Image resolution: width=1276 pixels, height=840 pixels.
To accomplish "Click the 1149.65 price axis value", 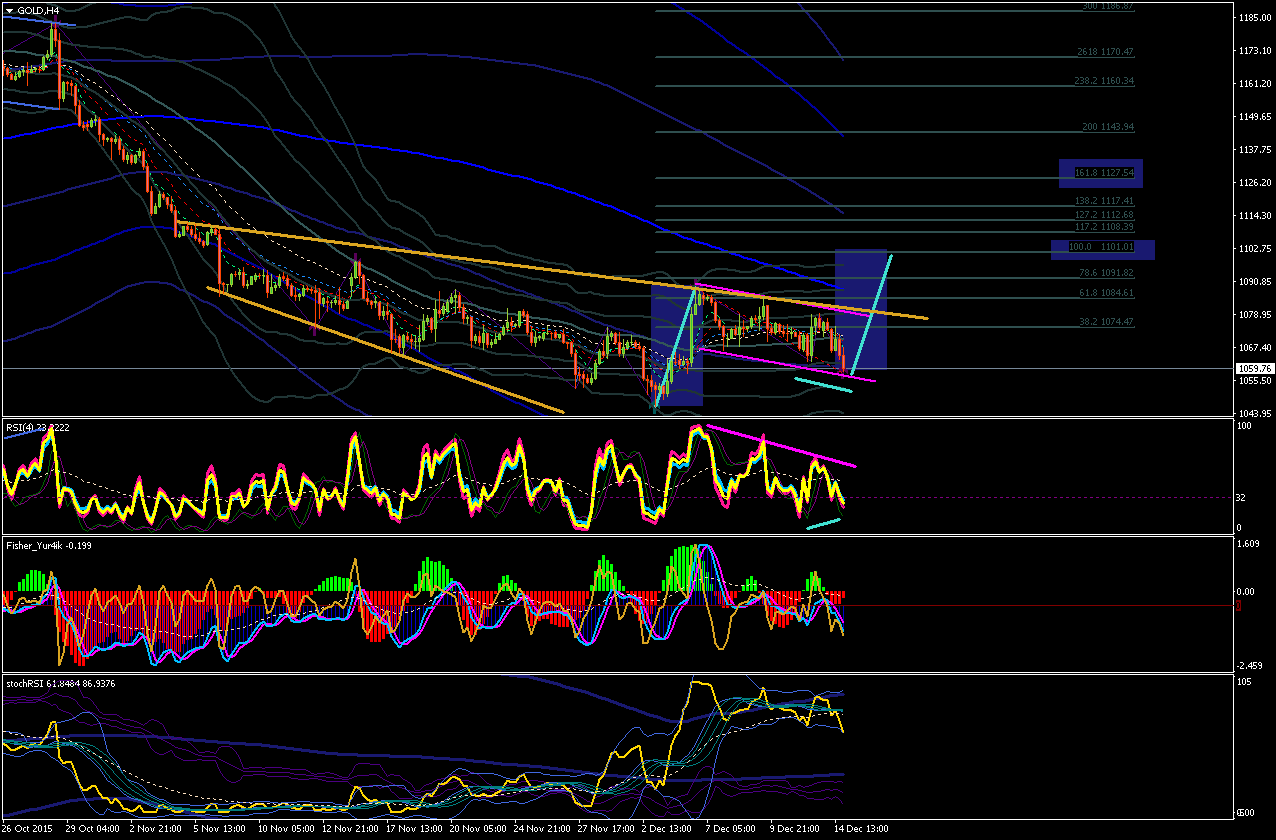I will [x=1253, y=117].
